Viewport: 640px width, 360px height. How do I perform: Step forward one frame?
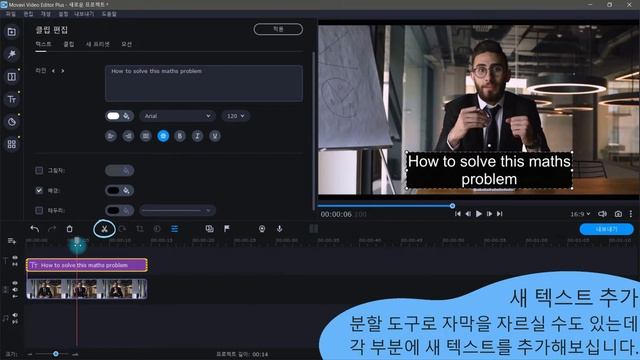tap(489, 214)
